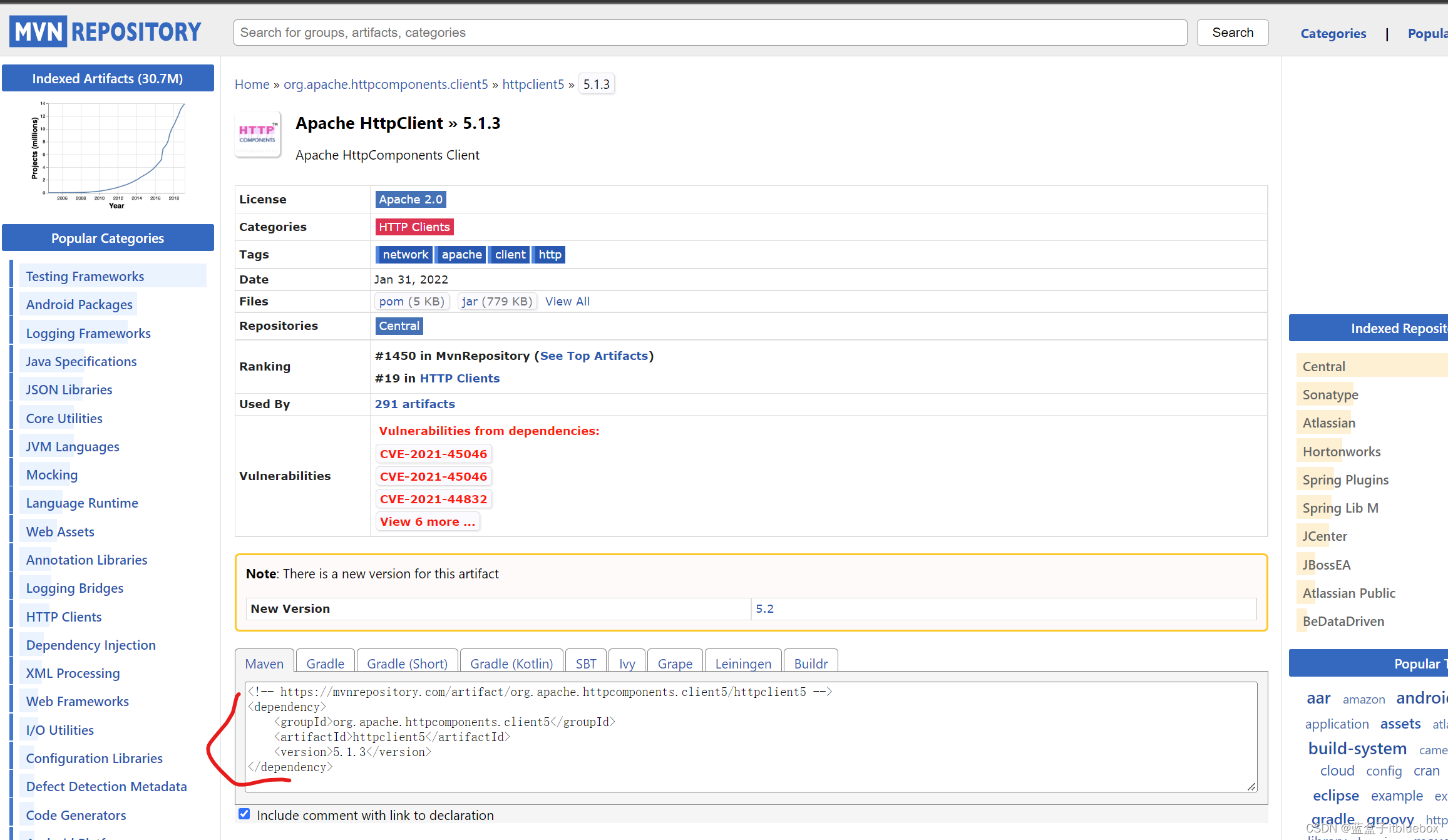Open Java Specifications category
Image resolution: width=1448 pixels, height=840 pixels.
[x=81, y=361]
